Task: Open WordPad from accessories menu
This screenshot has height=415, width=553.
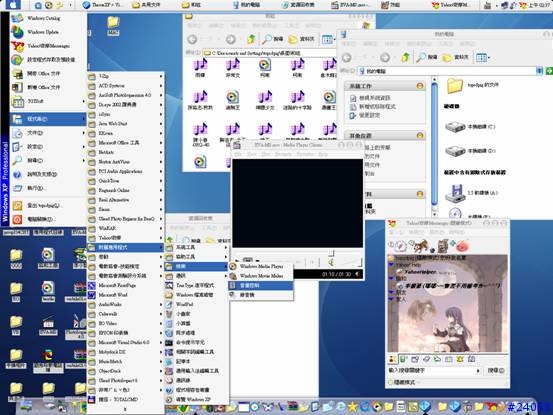Action: coord(196,304)
